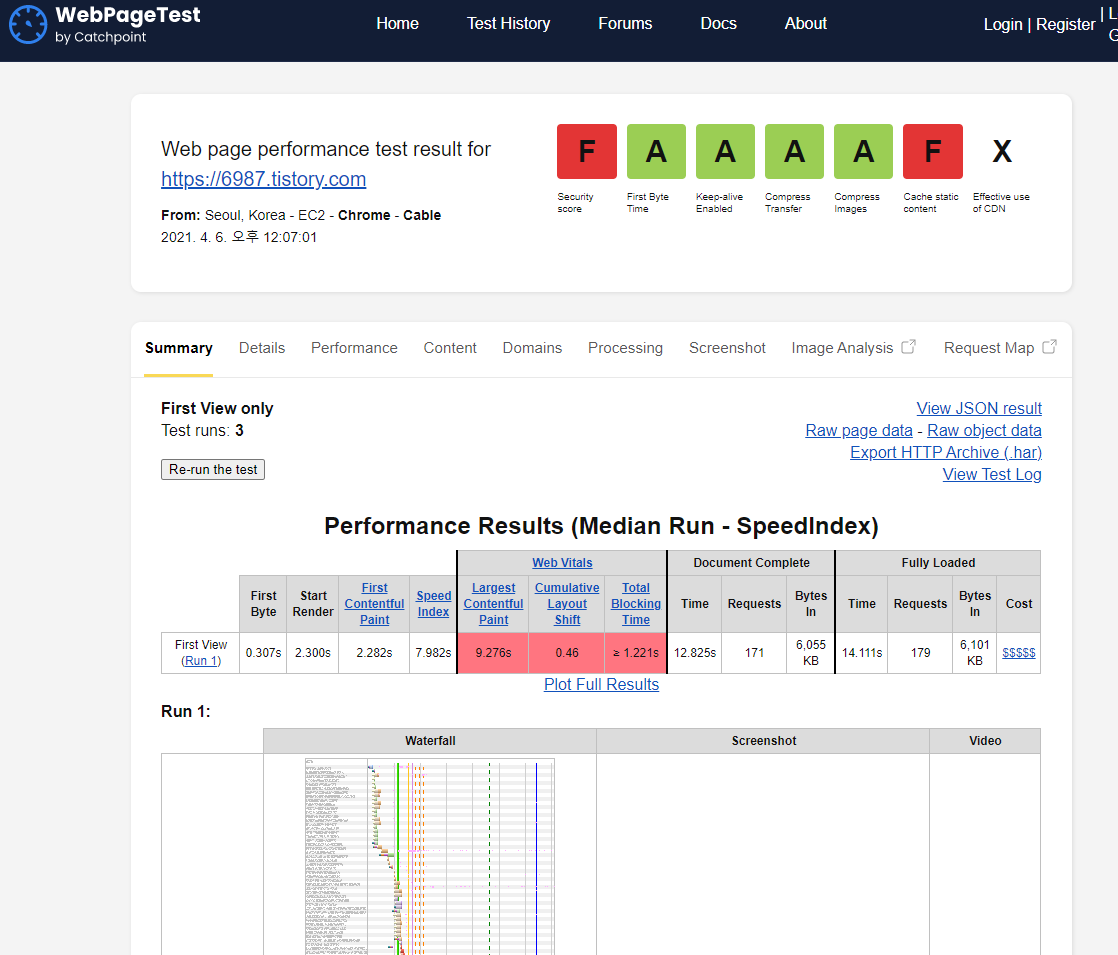Click the Compress Transfer A grade badge
This screenshot has height=955, width=1118.
pyautogui.click(x=794, y=151)
